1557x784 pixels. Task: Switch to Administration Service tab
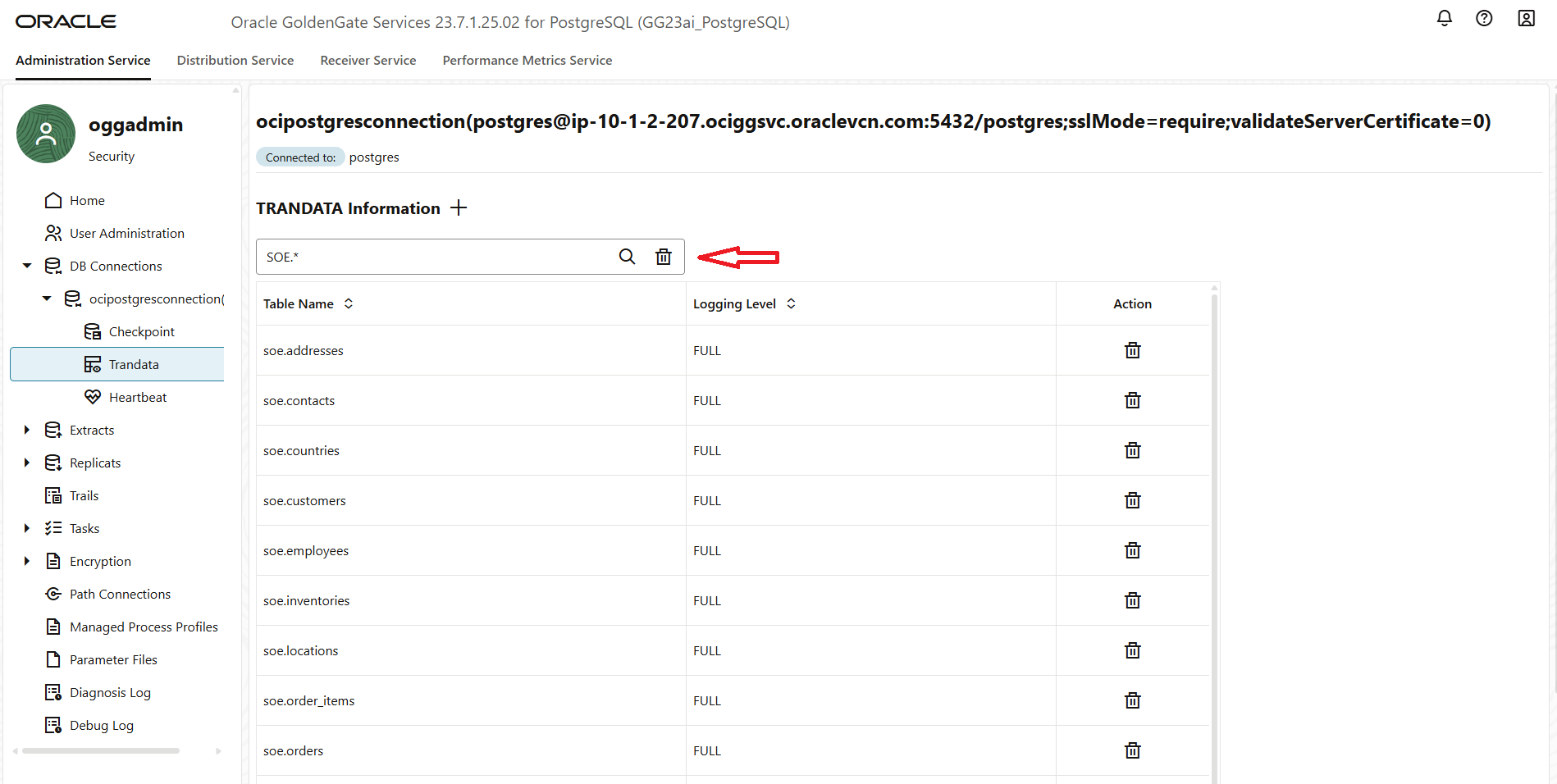(83, 61)
